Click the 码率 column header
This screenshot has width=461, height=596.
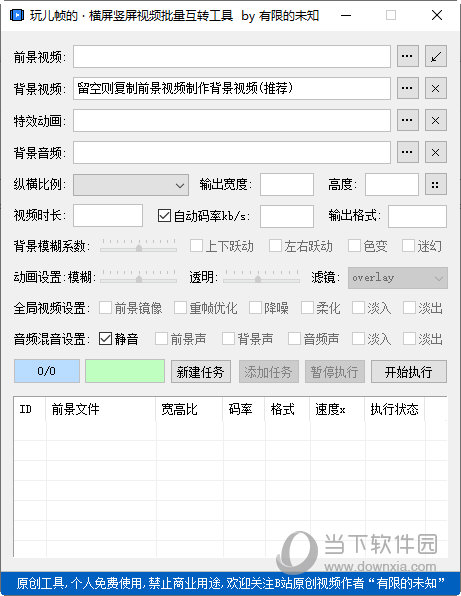tap(244, 409)
